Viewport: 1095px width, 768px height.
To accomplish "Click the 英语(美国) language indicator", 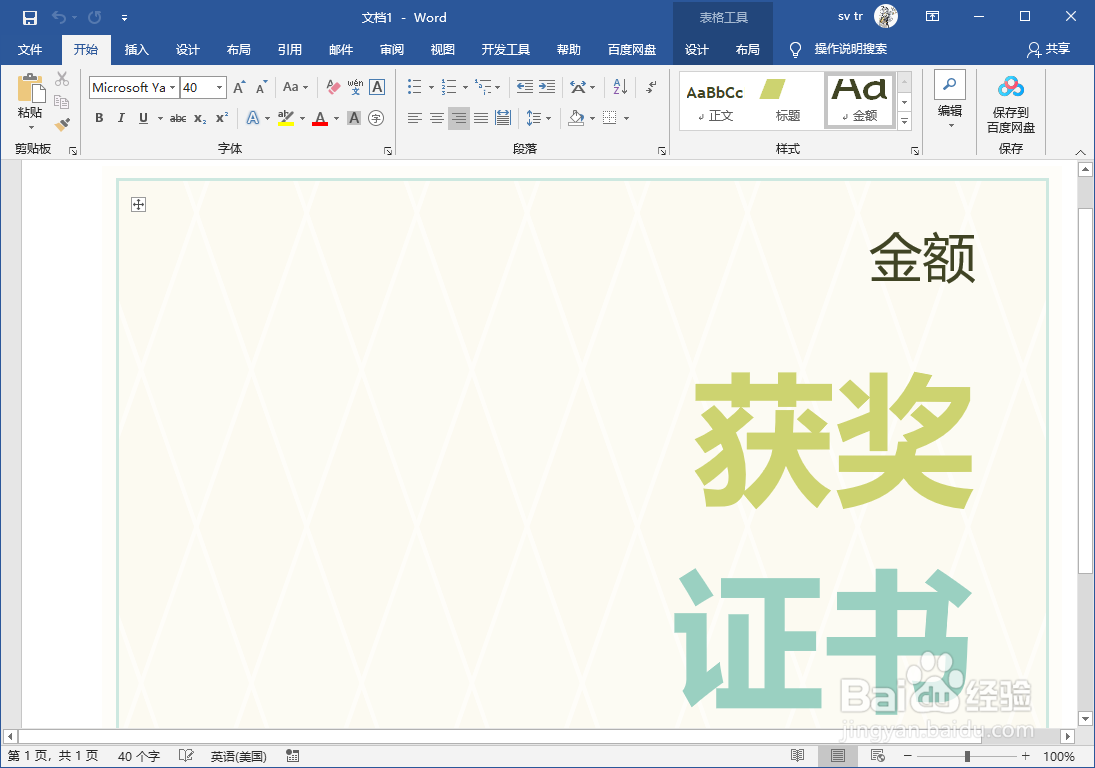I will (x=238, y=756).
